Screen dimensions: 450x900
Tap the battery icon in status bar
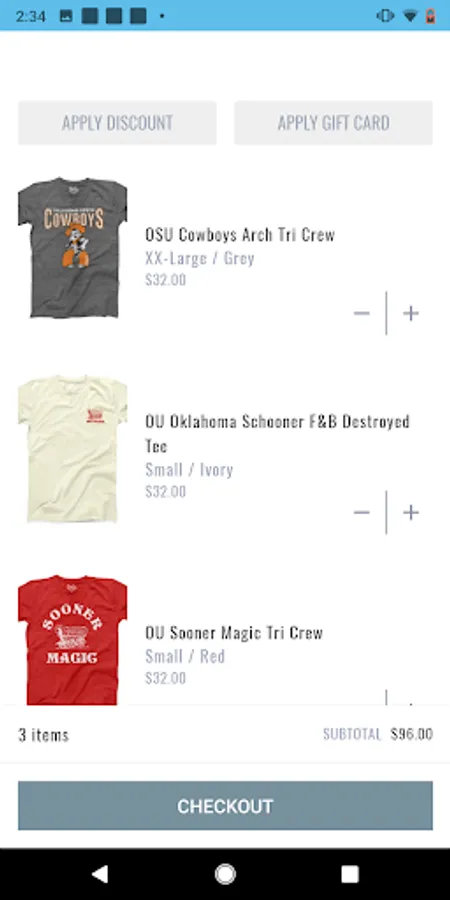(x=430, y=16)
